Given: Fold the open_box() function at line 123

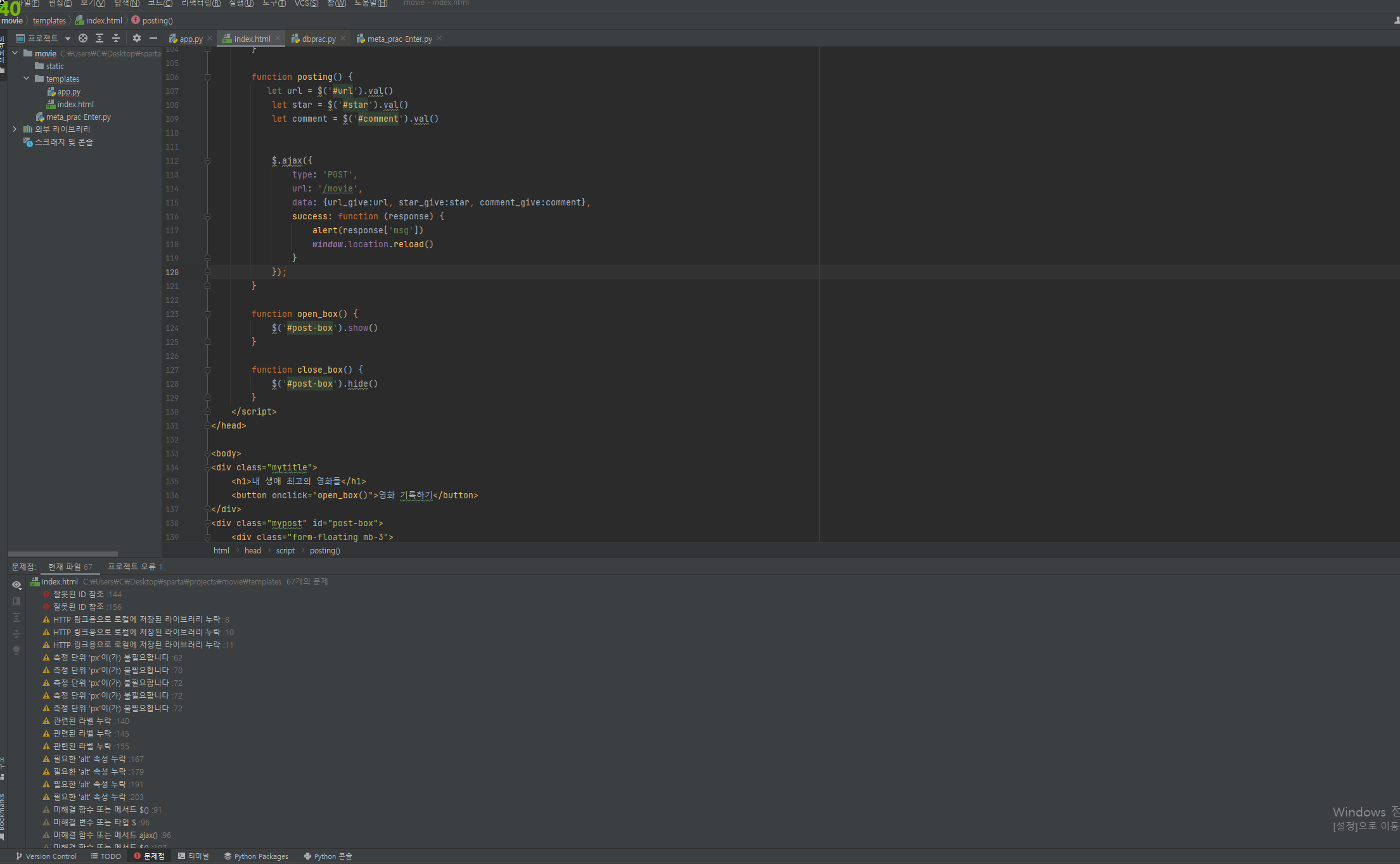Looking at the screenshot, I should 207,314.
